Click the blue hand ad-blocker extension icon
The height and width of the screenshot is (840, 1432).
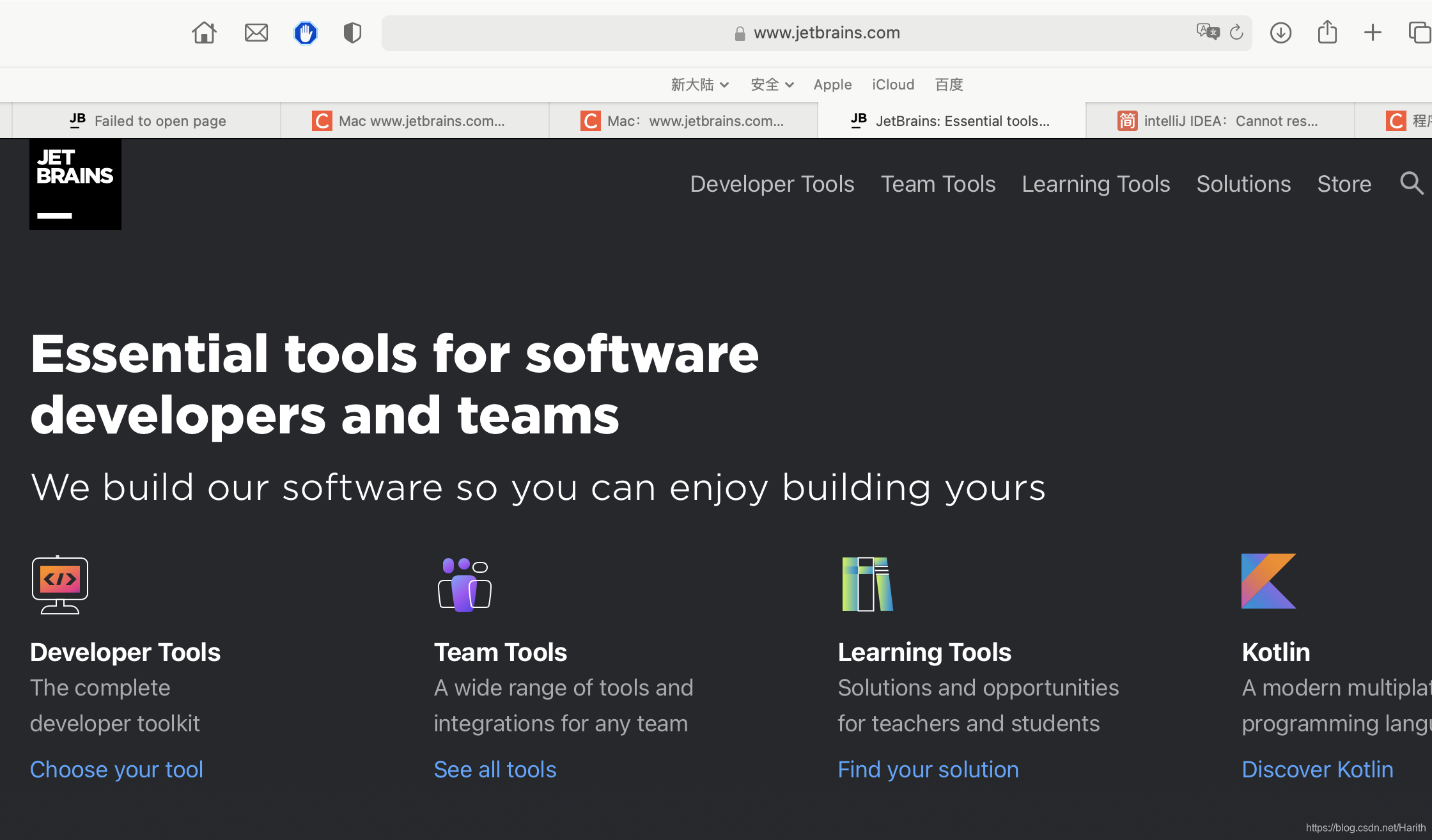[x=306, y=33]
